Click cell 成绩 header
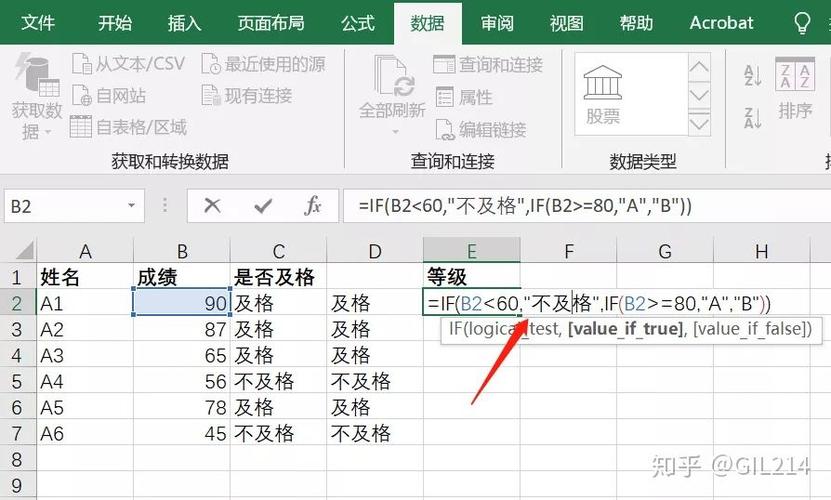 pyautogui.click(x=182, y=277)
